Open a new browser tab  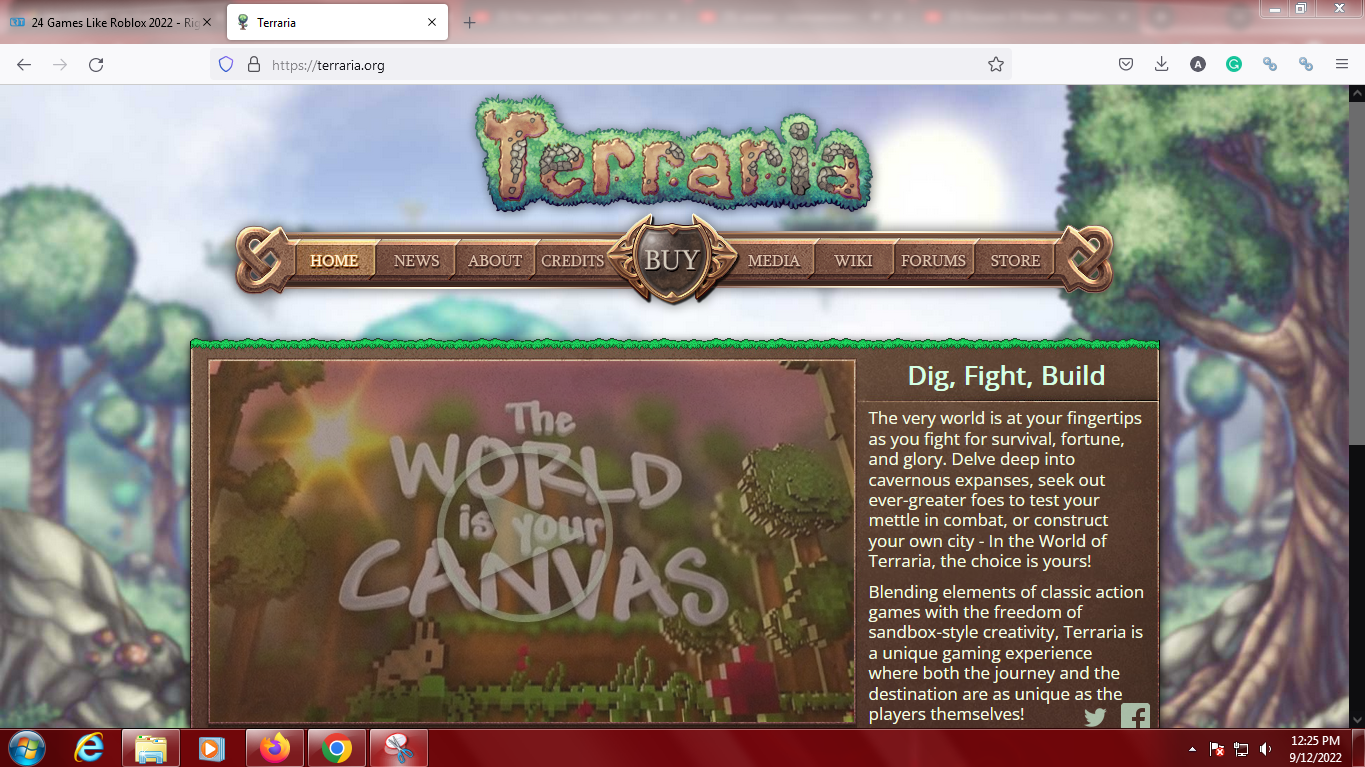click(470, 22)
